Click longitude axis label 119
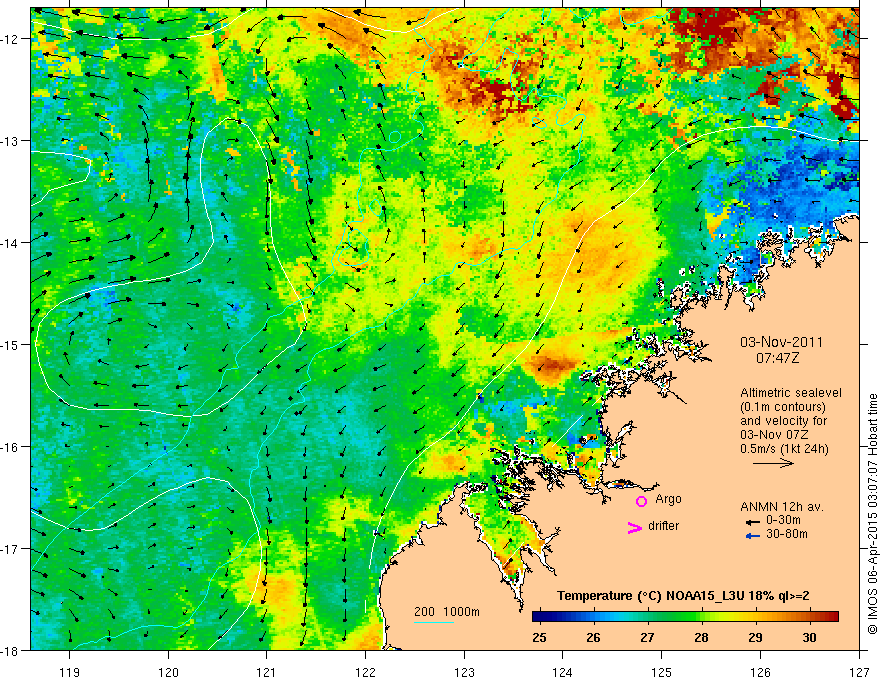 (x=70, y=672)
